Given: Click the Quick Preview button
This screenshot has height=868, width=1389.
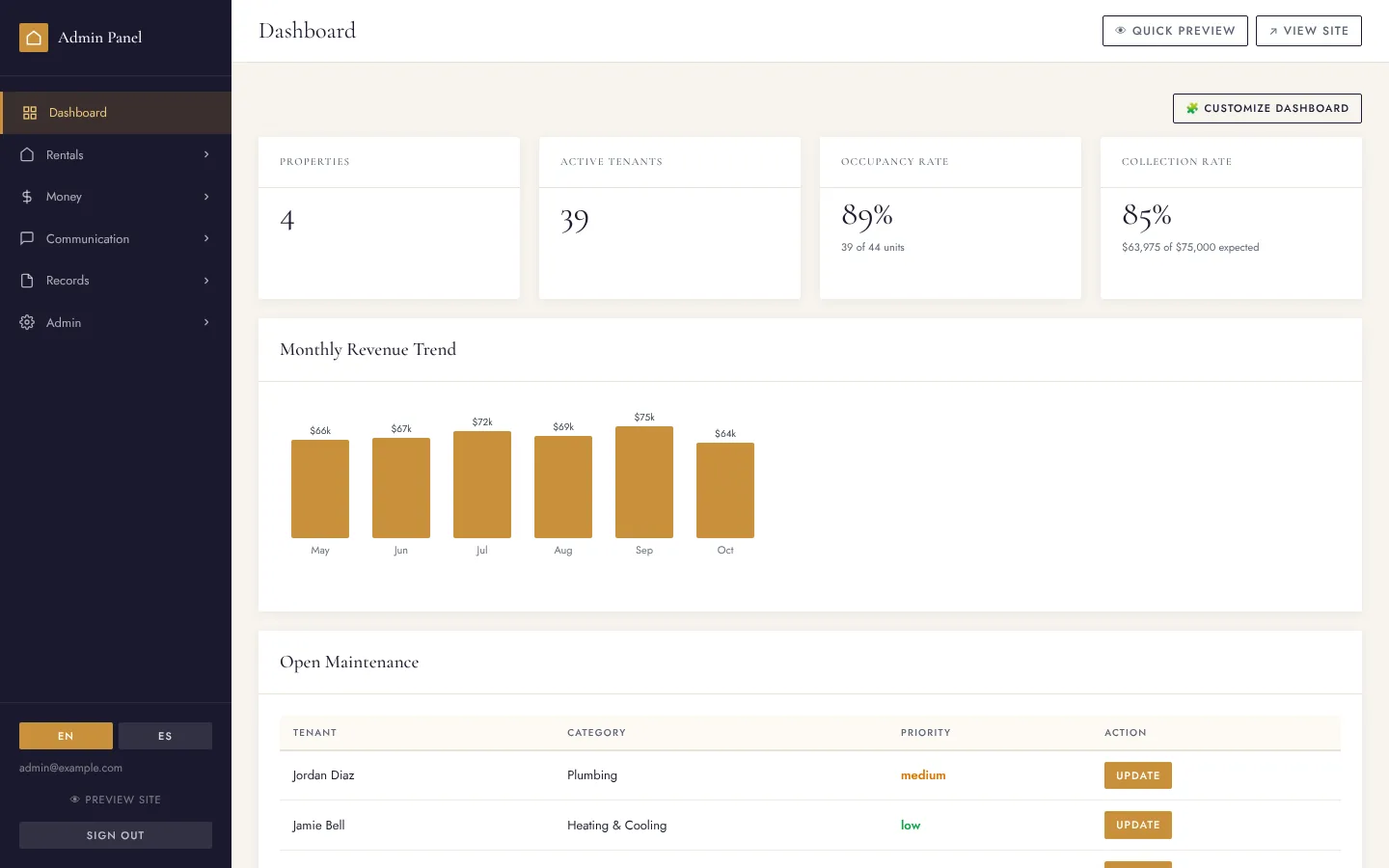Looking at the screenshot, I should (1175, 31).
